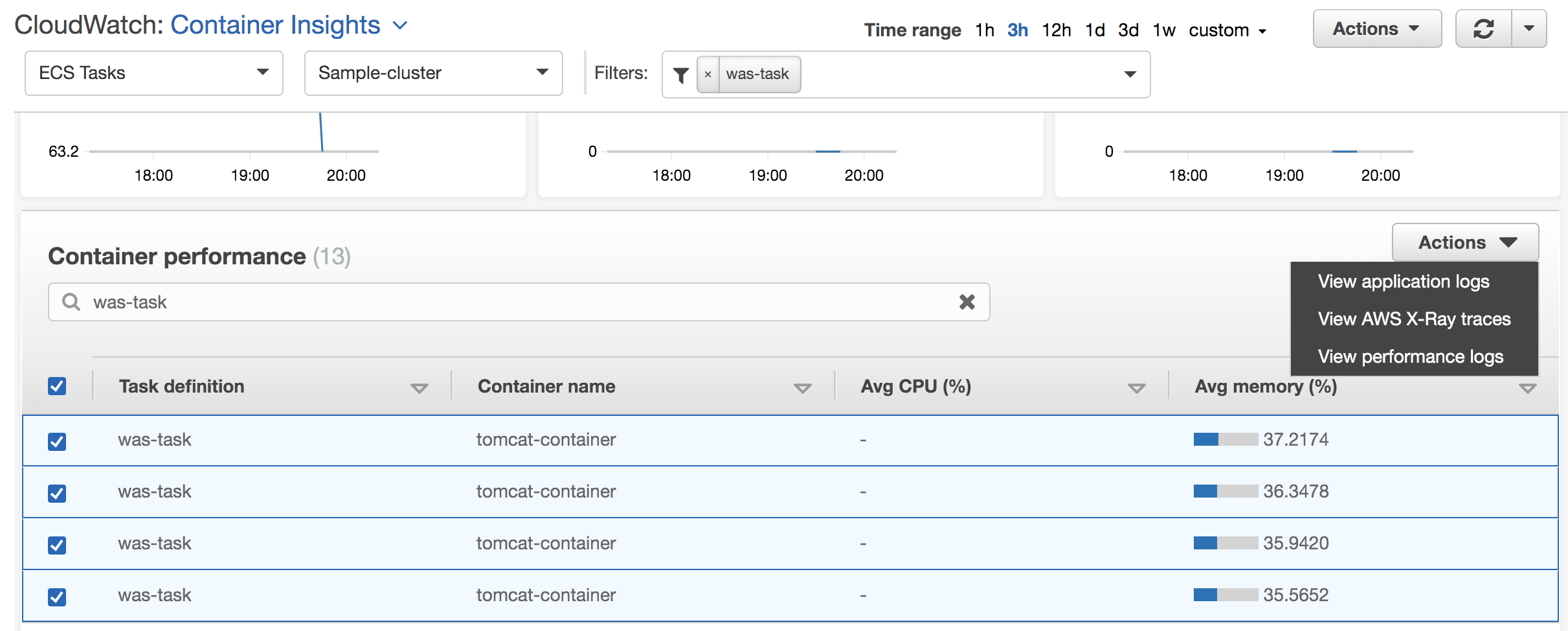The height and width of the screenshot is (631, 1568).
Task: Click the 37.2174 memory usage bar
Action: [x=1226, y=439]
